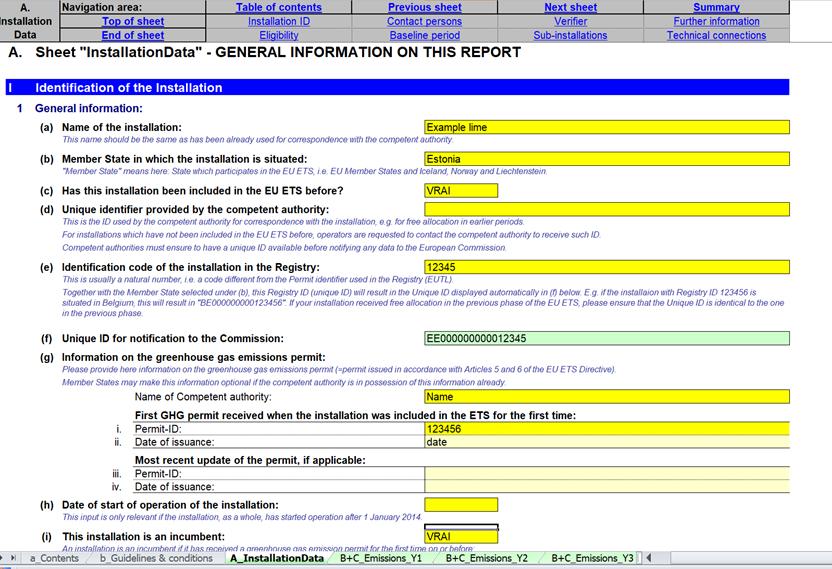Image resolution: width=832 pixels, height=569 pixels.
Task: Select most recent update Permit-ID field
Action: (606, 473)
